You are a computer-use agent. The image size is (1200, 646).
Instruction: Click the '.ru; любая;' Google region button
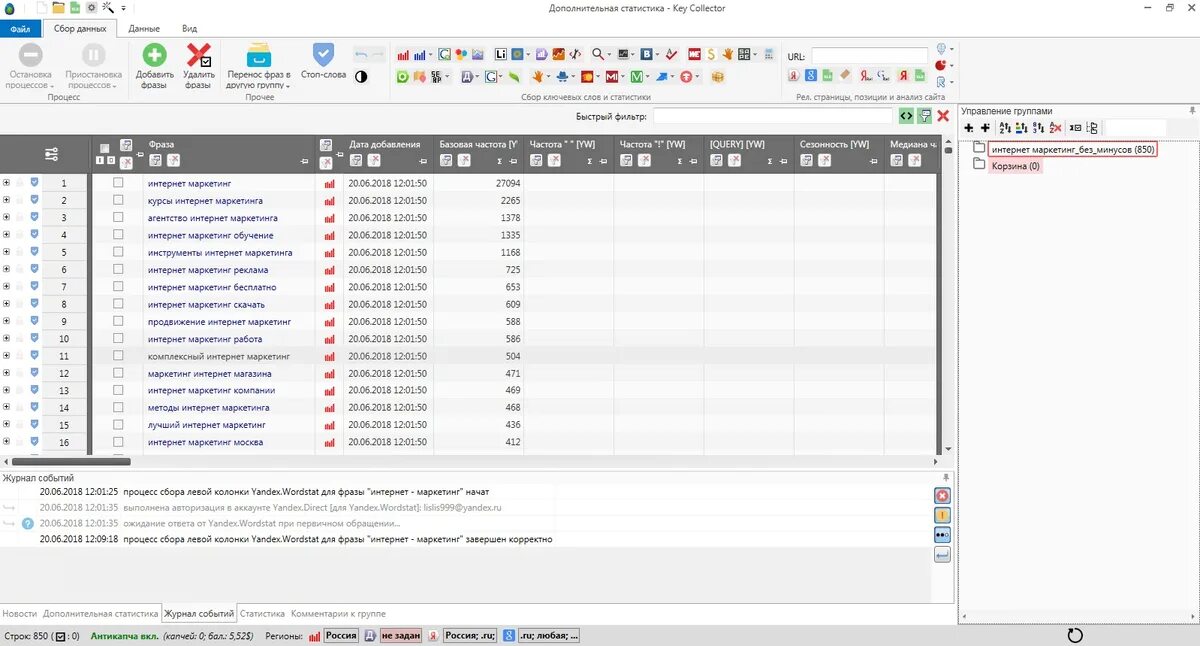(x=549, y=636)
